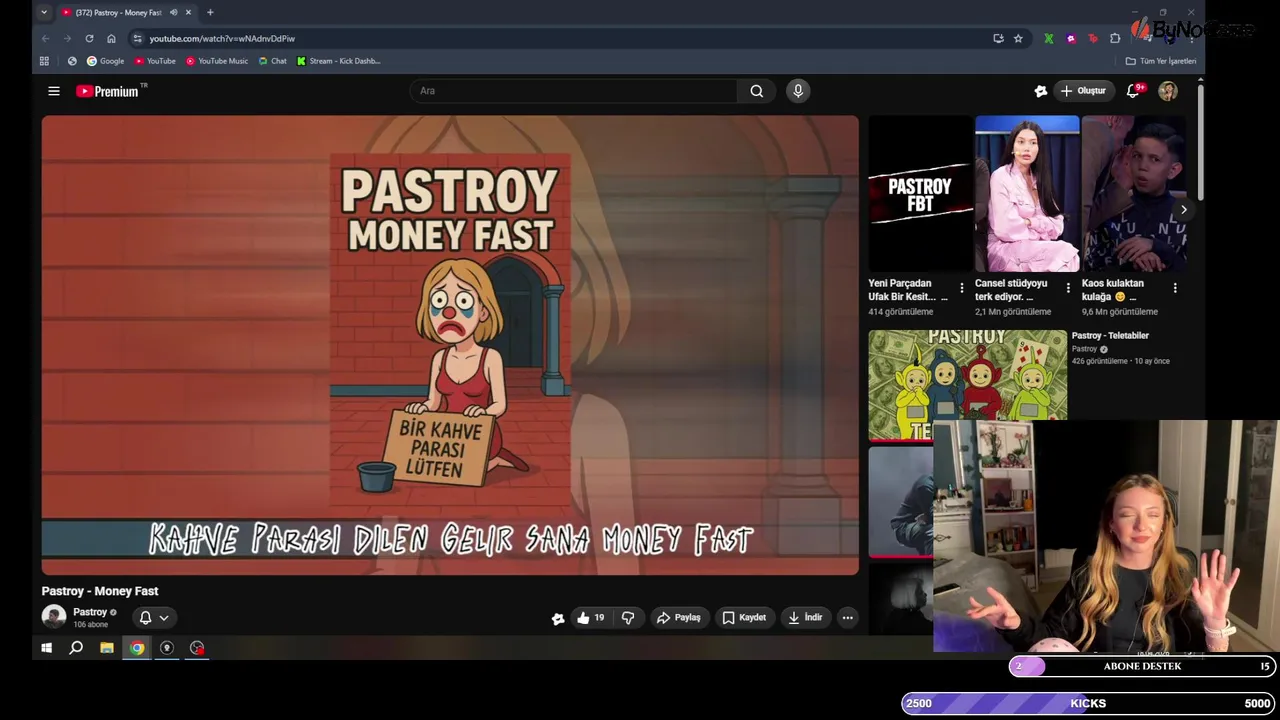Switch to Chrome in taskbar
The width and height of the screenshot is (1280, 720).
137,648
